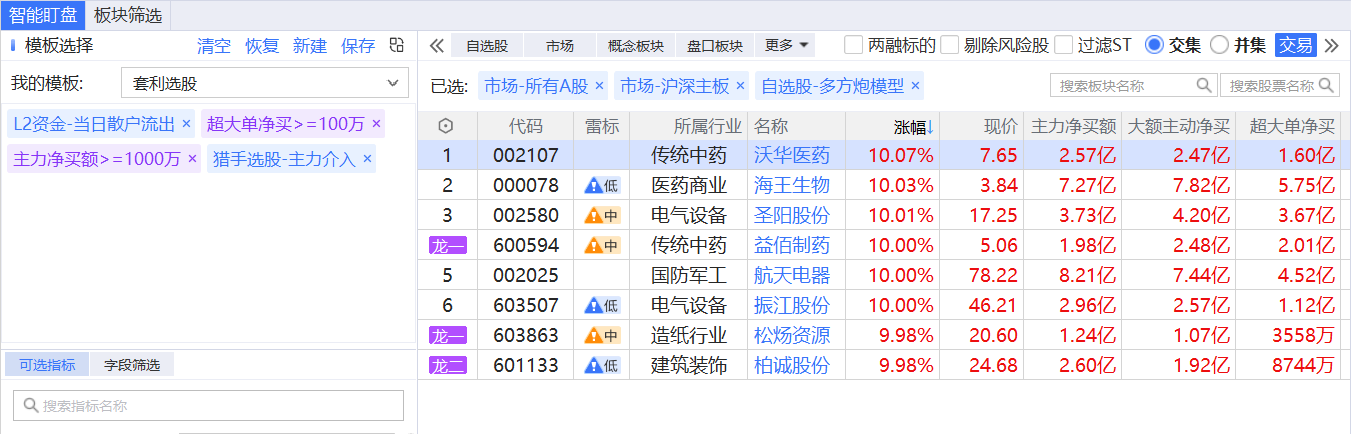Click the template layout icon beside 保存
Image resolution: width=1351 pixels, height=434 pixels.
[397, 45]
